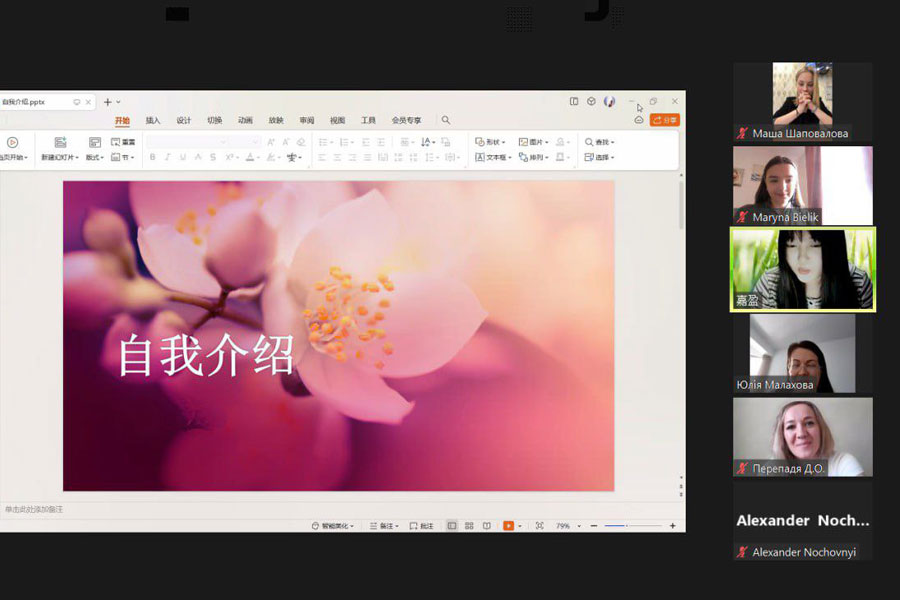Switch to the 动画 (Animation) tab

(245, 120)
